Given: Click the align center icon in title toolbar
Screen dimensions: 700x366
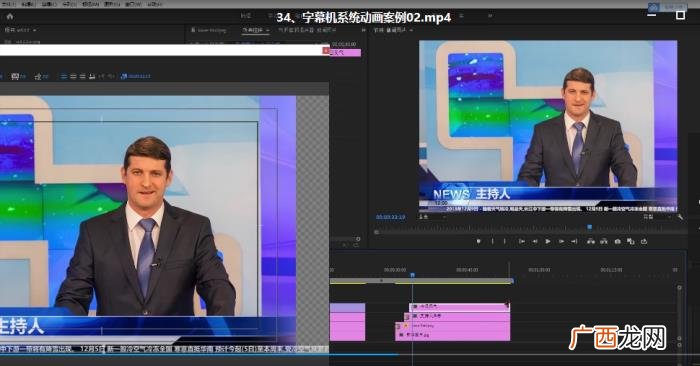Looking at the screenshot, I should tap(73, 77).
